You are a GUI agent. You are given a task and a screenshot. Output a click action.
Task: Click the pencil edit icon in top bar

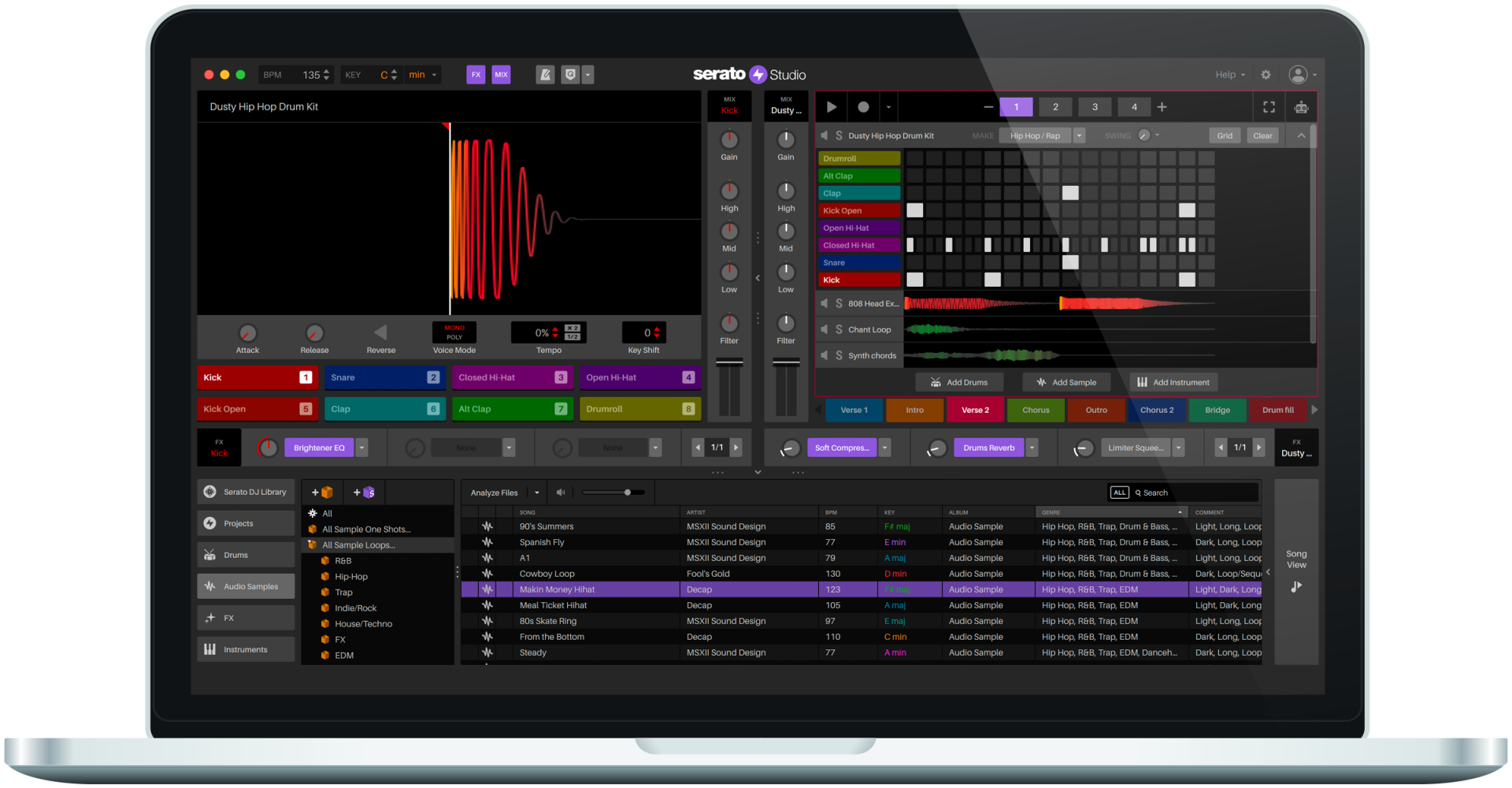(545, 75)
